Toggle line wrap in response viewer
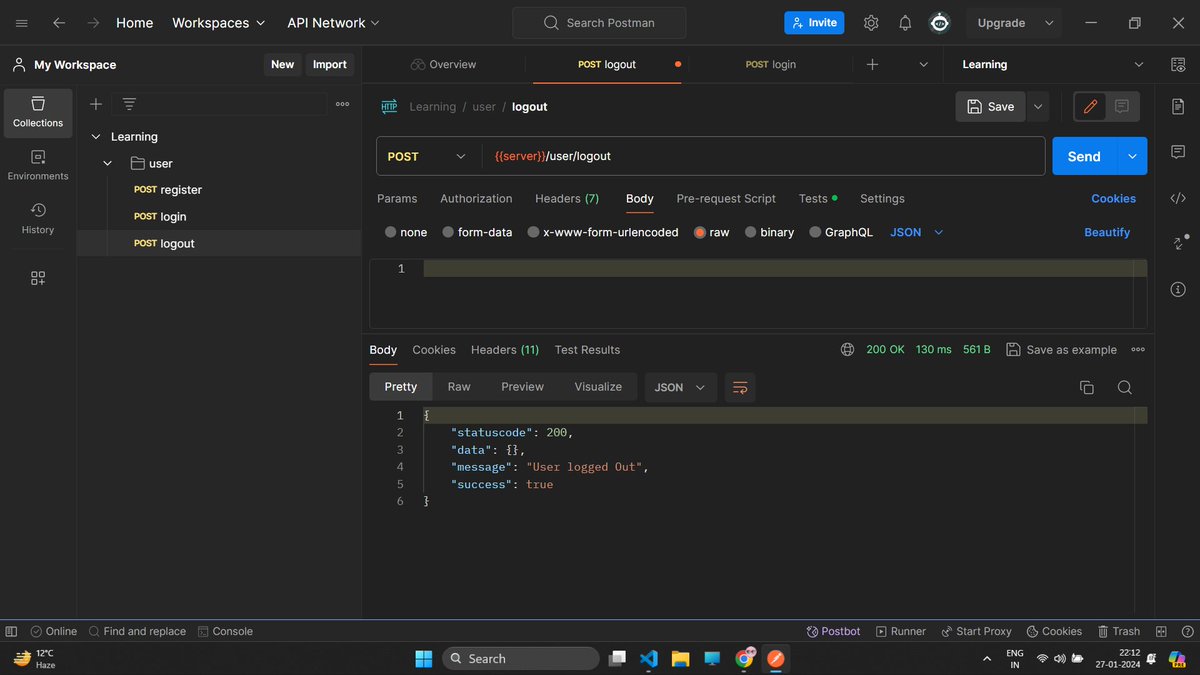Screen dimensions: 1200x675 point(740,387)
